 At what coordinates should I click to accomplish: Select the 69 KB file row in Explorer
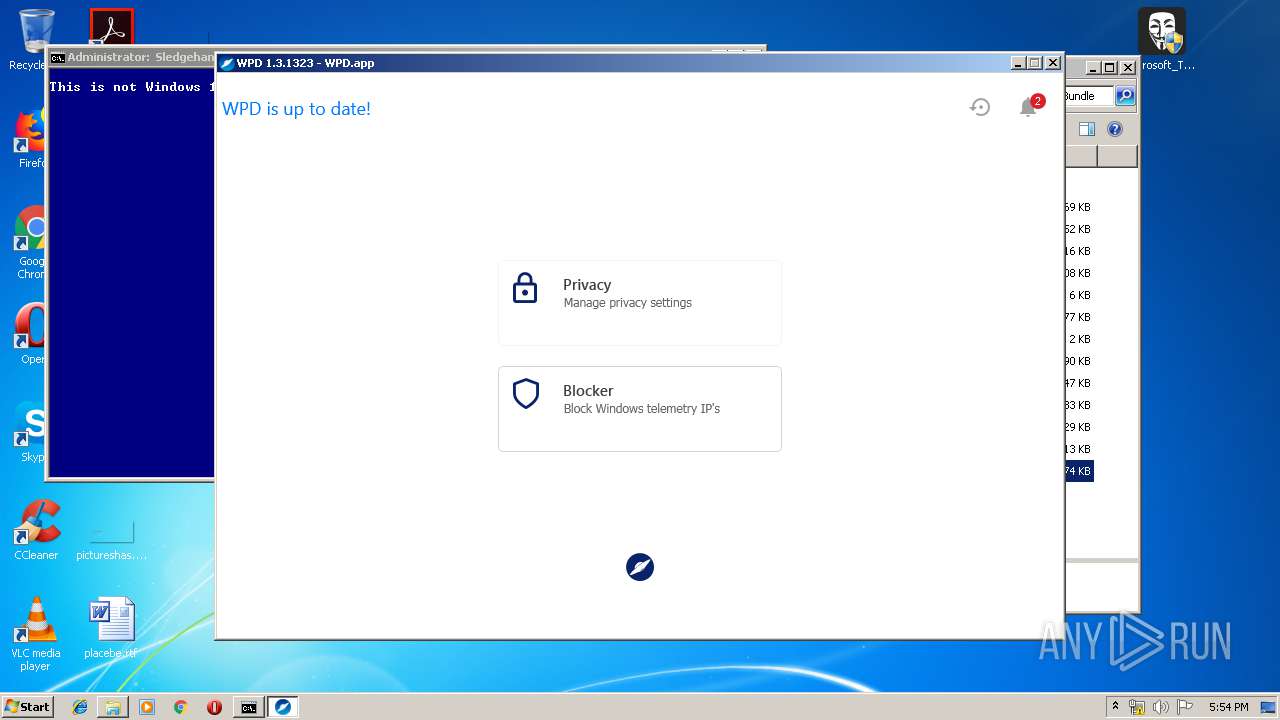click(1079, 207)
